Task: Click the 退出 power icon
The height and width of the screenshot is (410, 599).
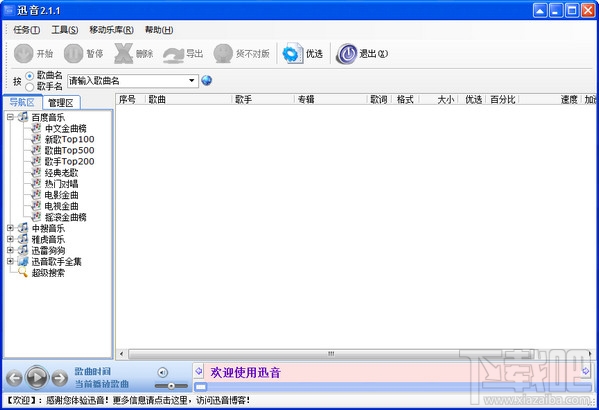Action: (x=347, y=53)
